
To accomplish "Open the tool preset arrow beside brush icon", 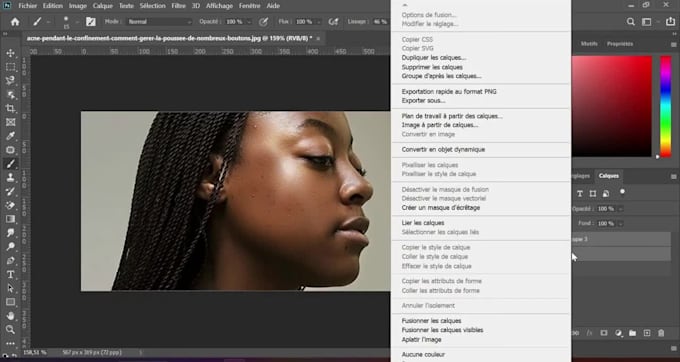I will click(48, 22).
